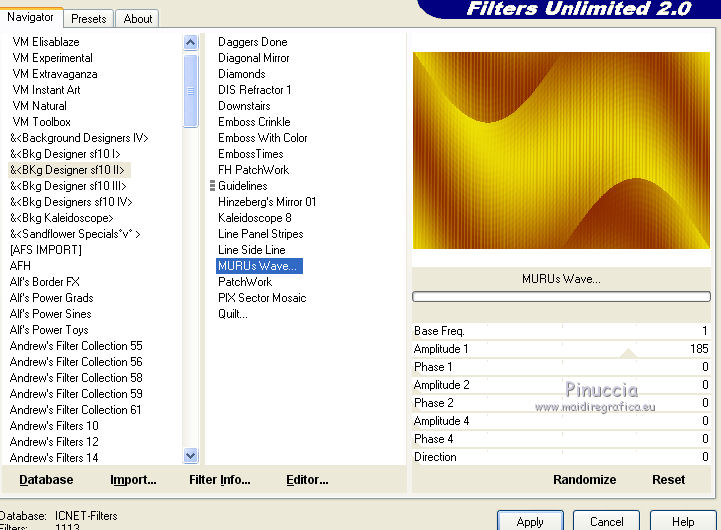Click the category list scroll-up arrow
The width and height of the screenshot is (721, 530).
190,43
